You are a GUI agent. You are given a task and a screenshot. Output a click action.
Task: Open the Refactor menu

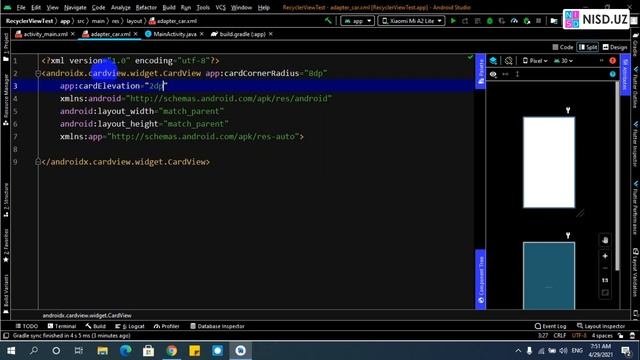pos(146,7)
